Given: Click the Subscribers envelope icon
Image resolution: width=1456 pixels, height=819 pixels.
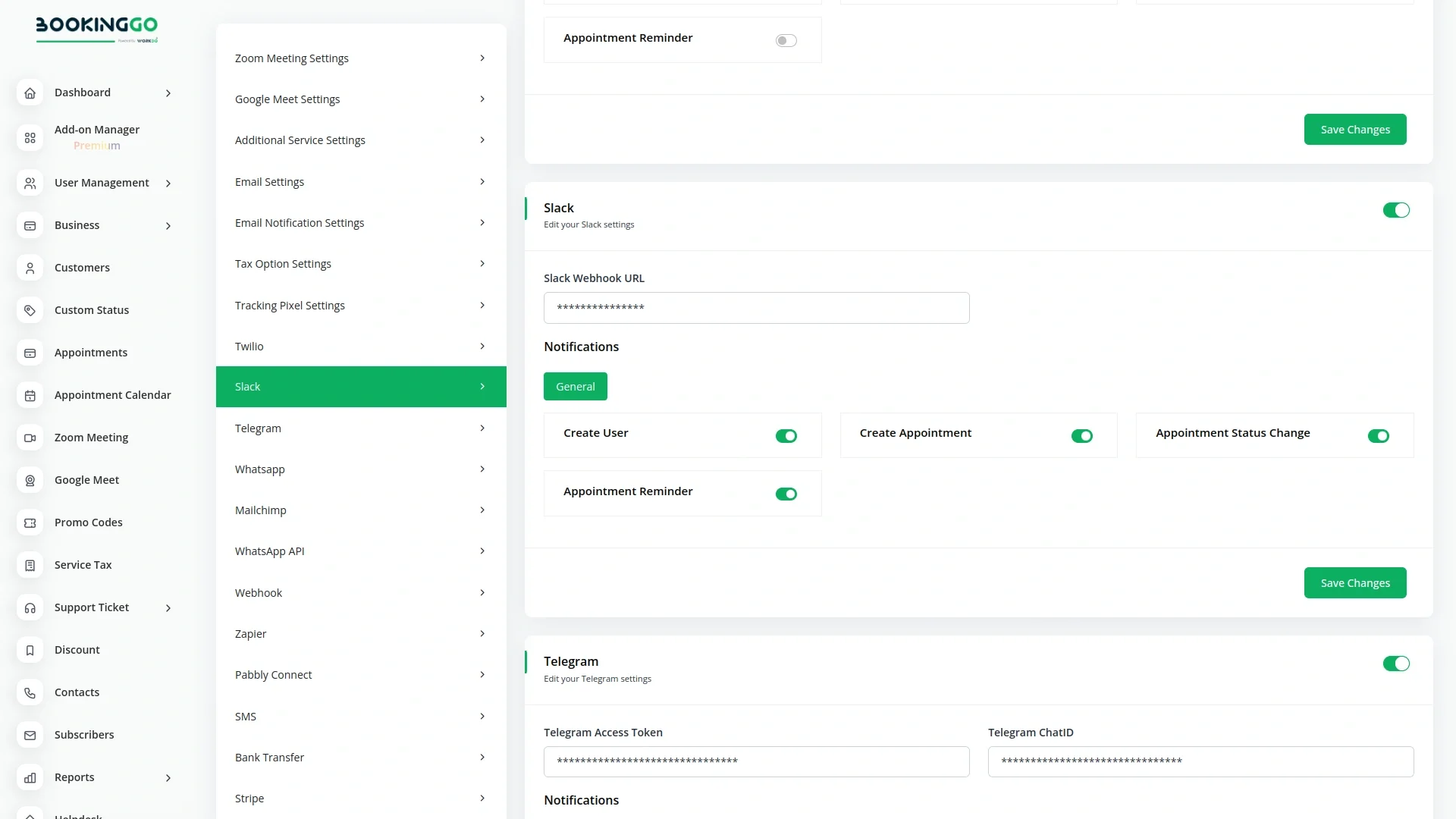Looking at the screenshot, I should (x=30, y=735).
